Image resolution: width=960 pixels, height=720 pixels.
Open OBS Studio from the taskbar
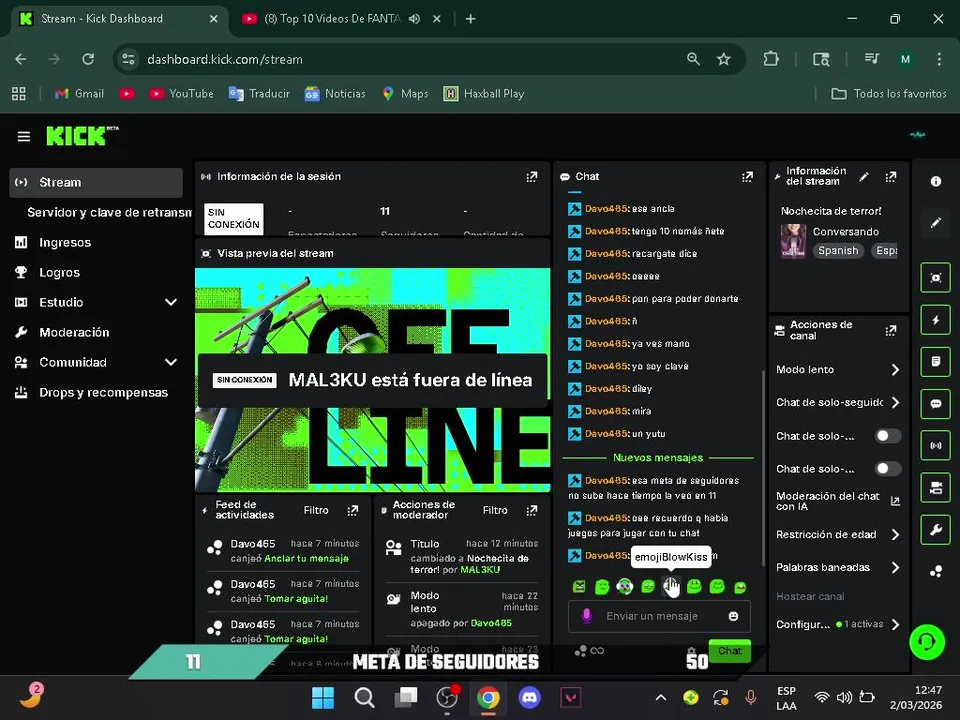point(447,697)
